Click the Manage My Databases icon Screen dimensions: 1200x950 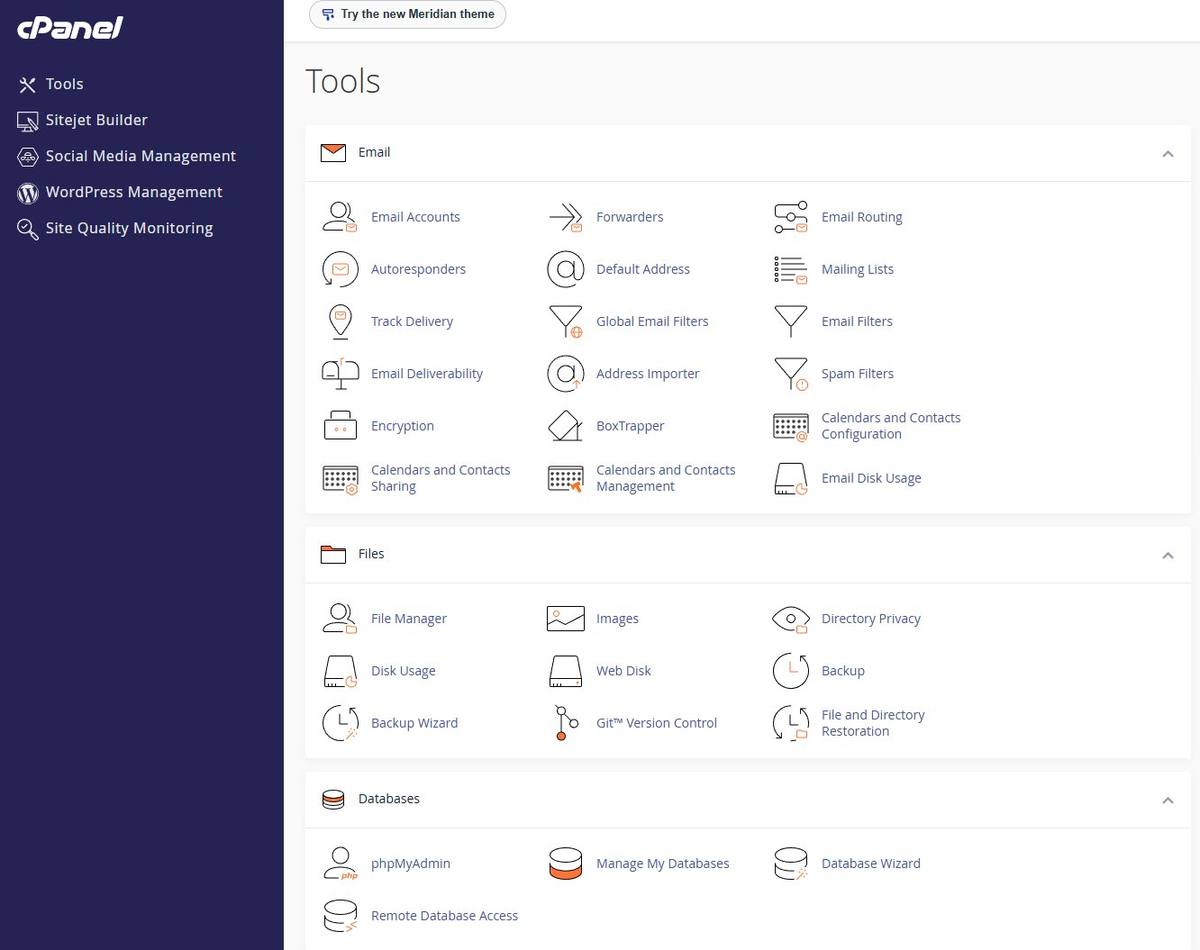[566, 863]
